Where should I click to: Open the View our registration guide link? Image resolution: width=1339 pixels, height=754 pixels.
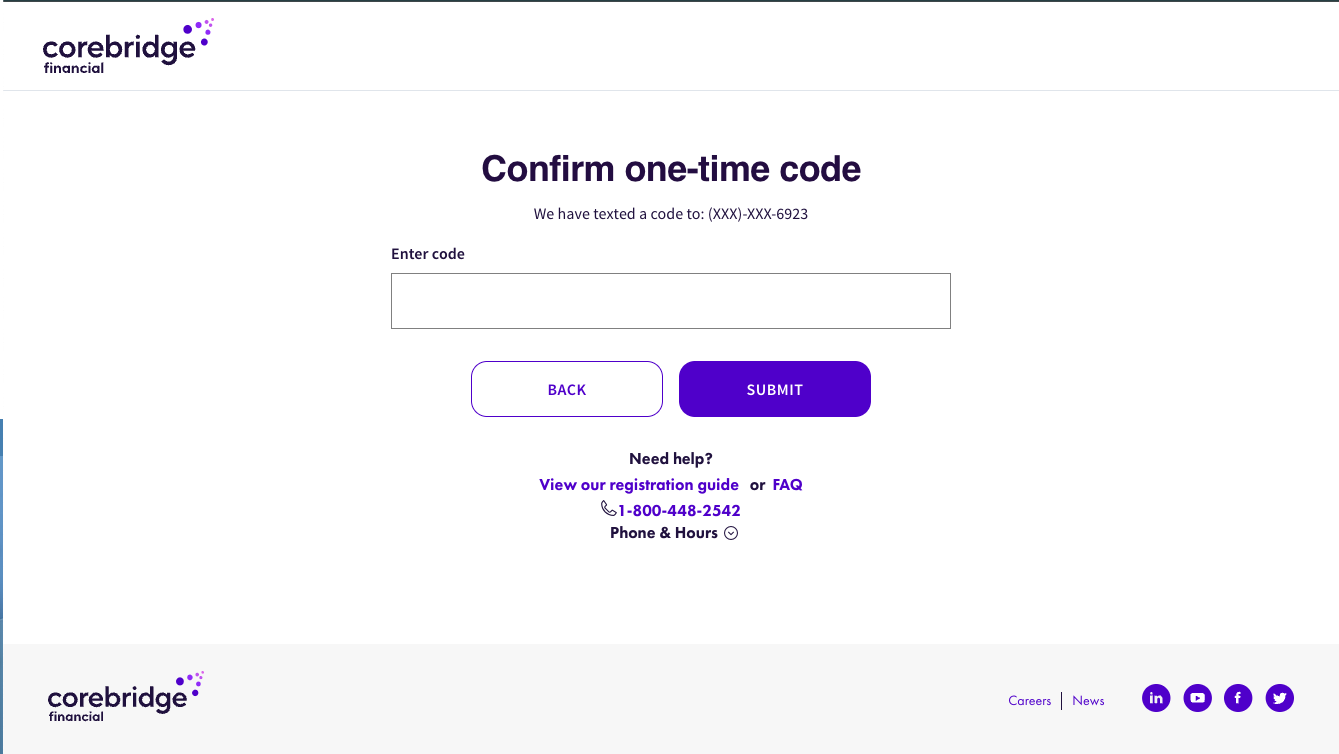pos(639,485)
